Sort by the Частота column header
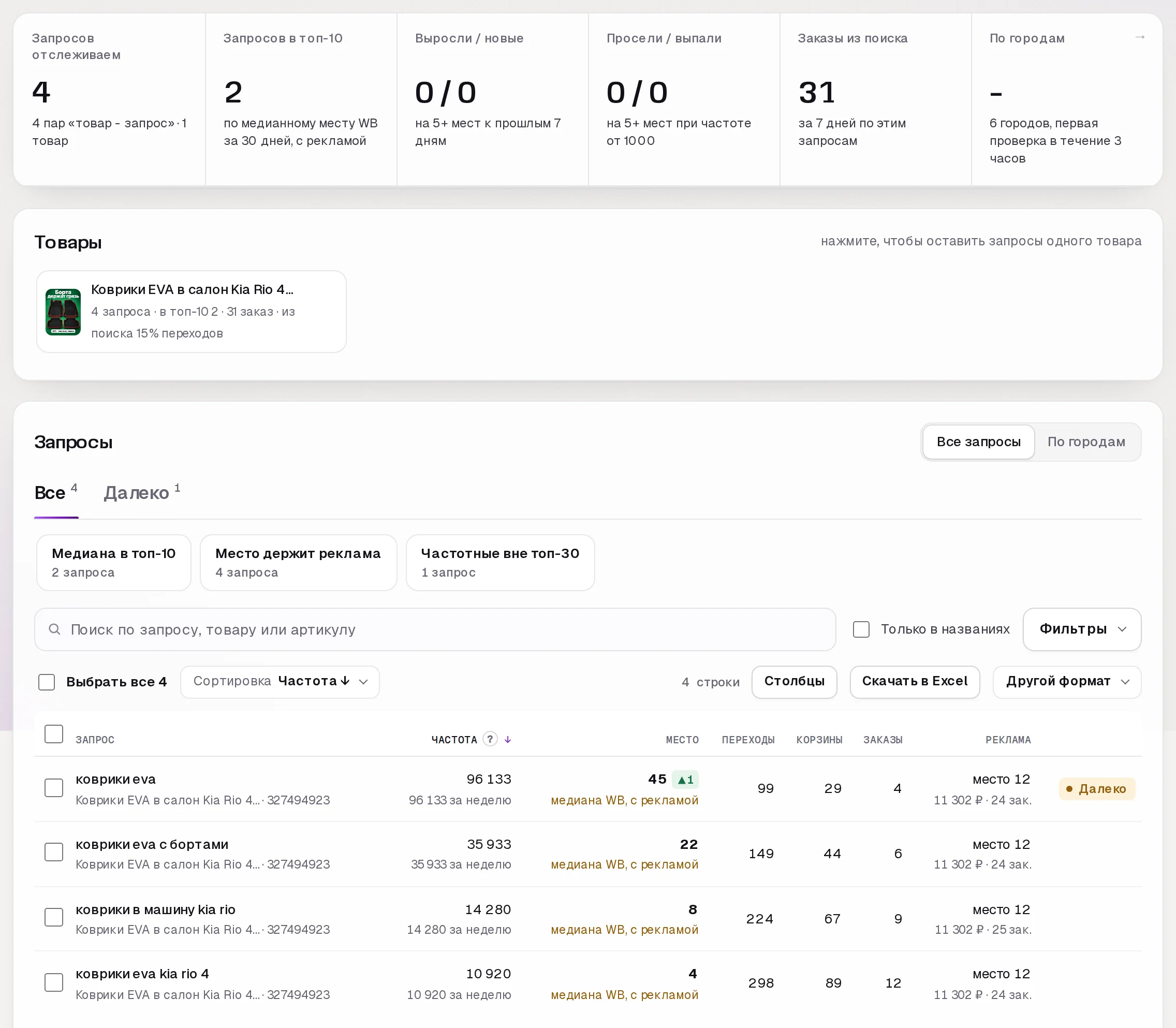 point(454,740)
